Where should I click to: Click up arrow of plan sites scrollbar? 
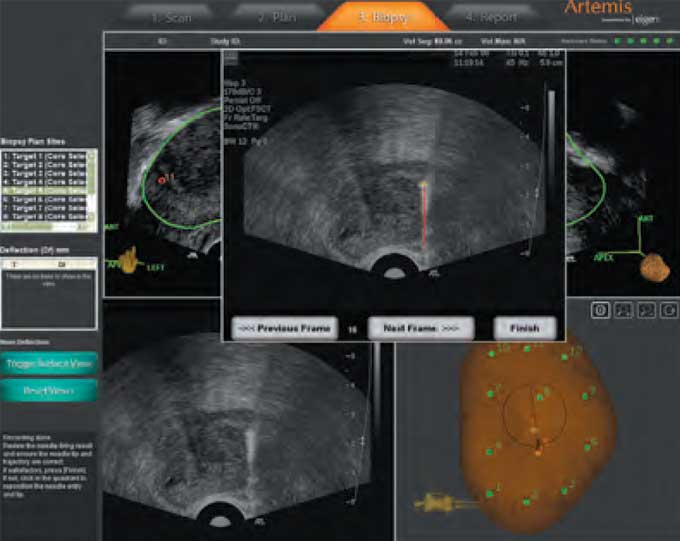[x=92, y=155]
